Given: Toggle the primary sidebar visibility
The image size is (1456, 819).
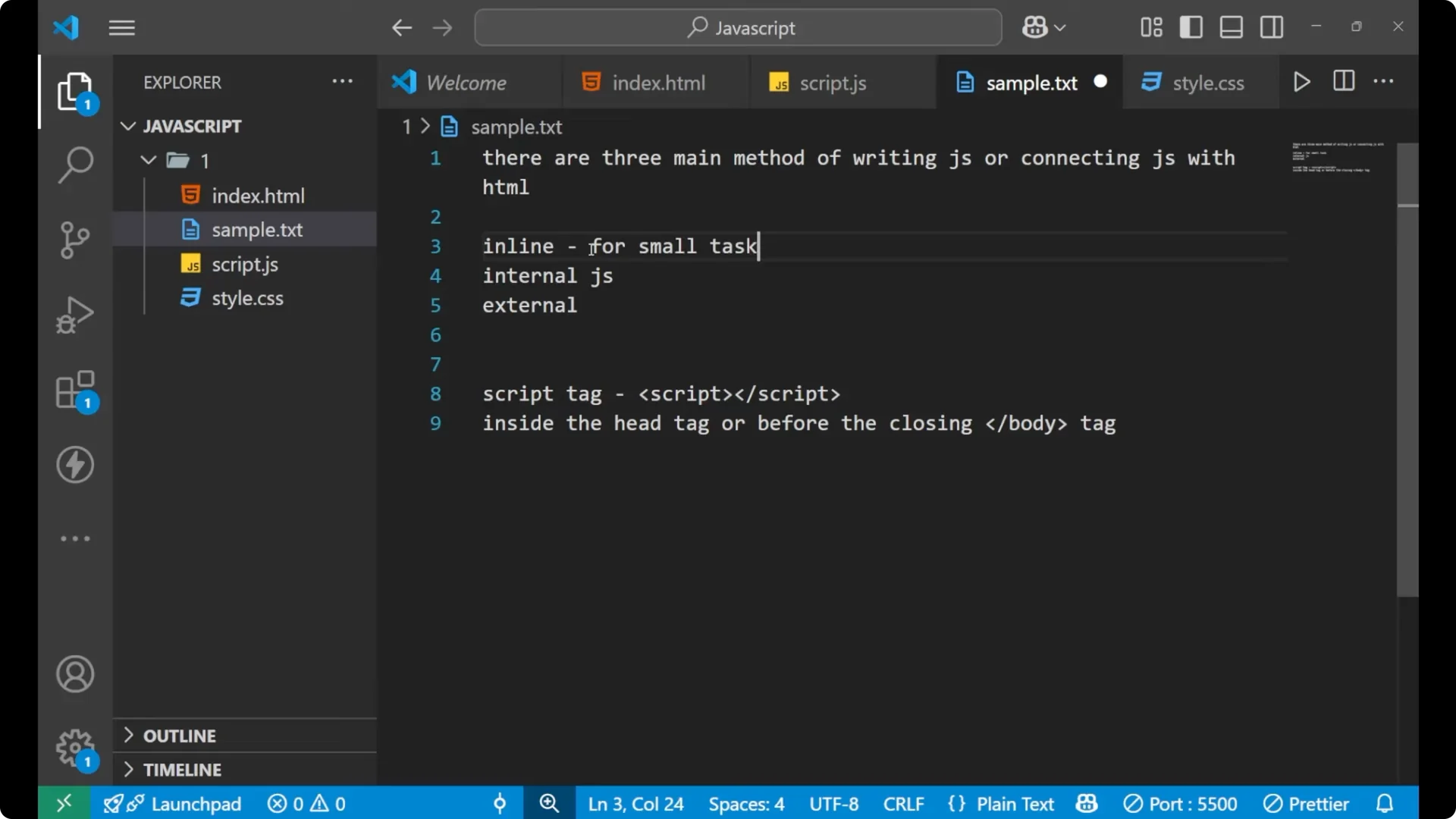Looking at the screenshot, I should pos(1191,27).
